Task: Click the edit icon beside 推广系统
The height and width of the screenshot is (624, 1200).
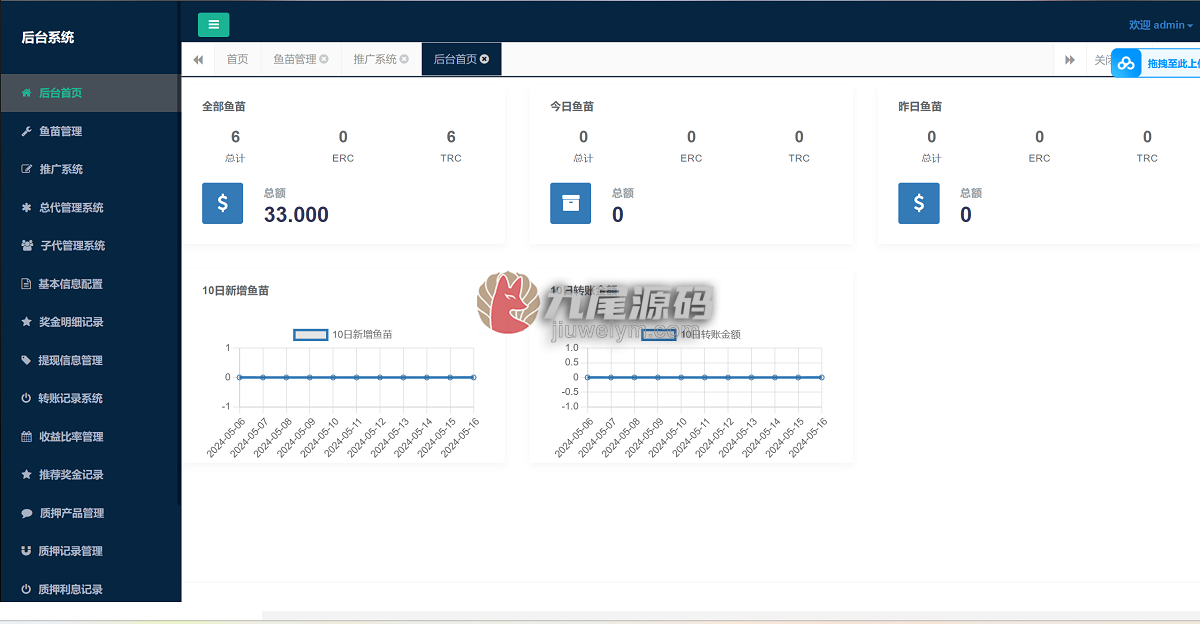Action: (27, 169)
